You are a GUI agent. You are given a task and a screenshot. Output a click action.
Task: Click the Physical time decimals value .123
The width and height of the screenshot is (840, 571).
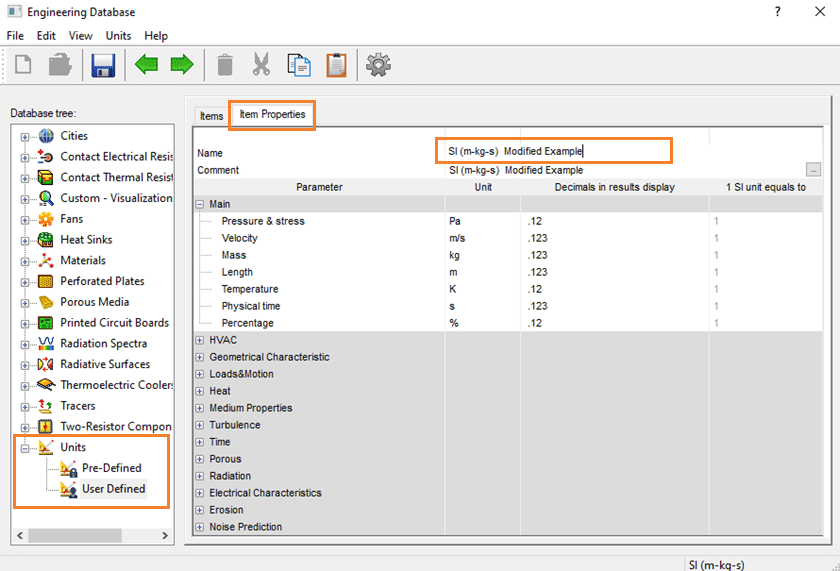537,306
